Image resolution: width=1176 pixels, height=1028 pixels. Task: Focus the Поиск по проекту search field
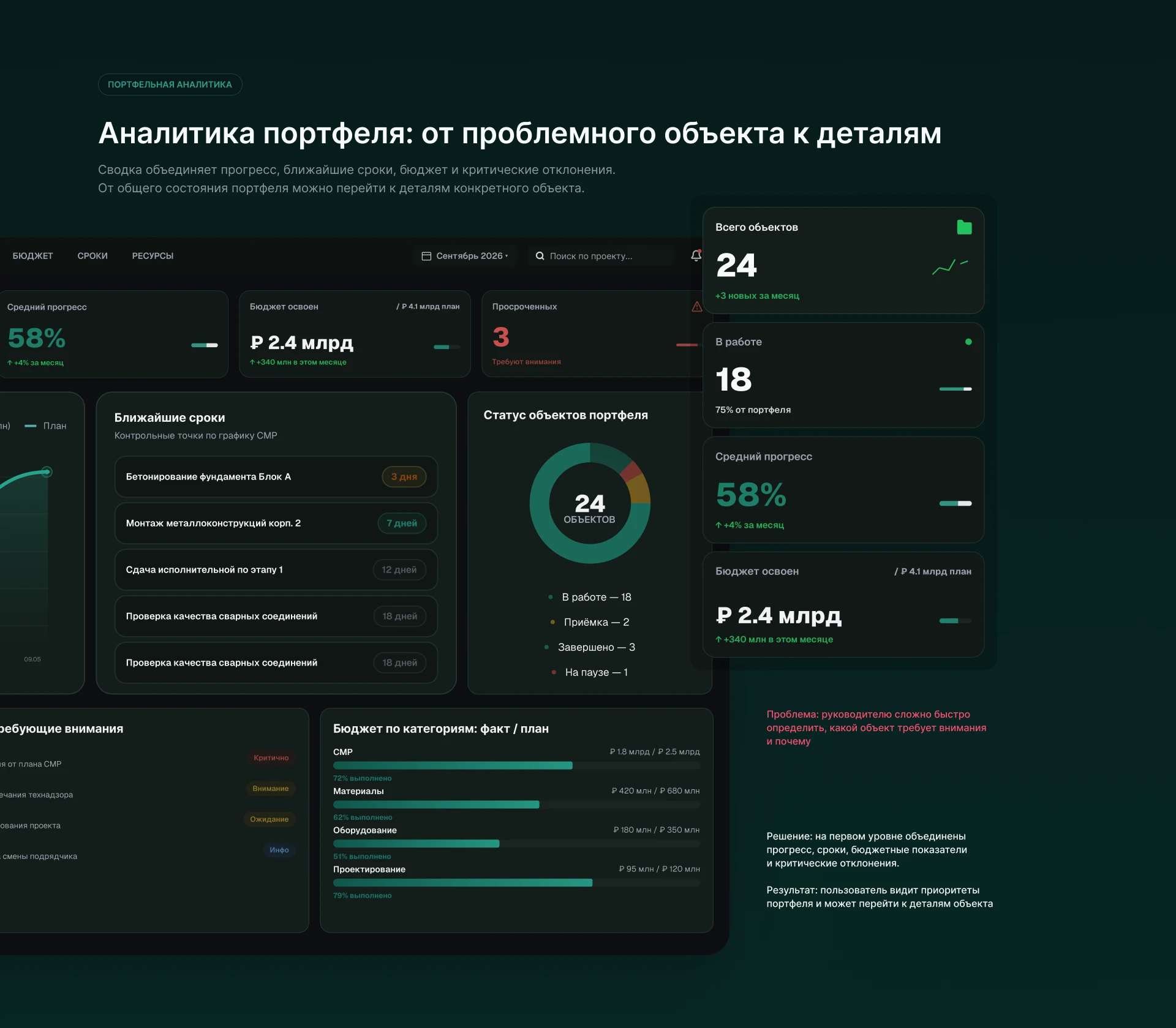click(600, 256)
